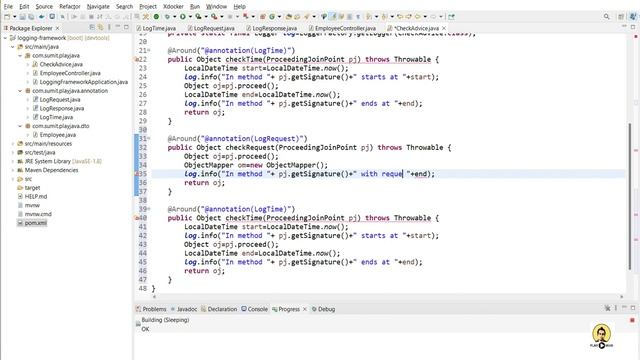
Task: Open the New file dropdown arrow
Action: tap(15, 17)
